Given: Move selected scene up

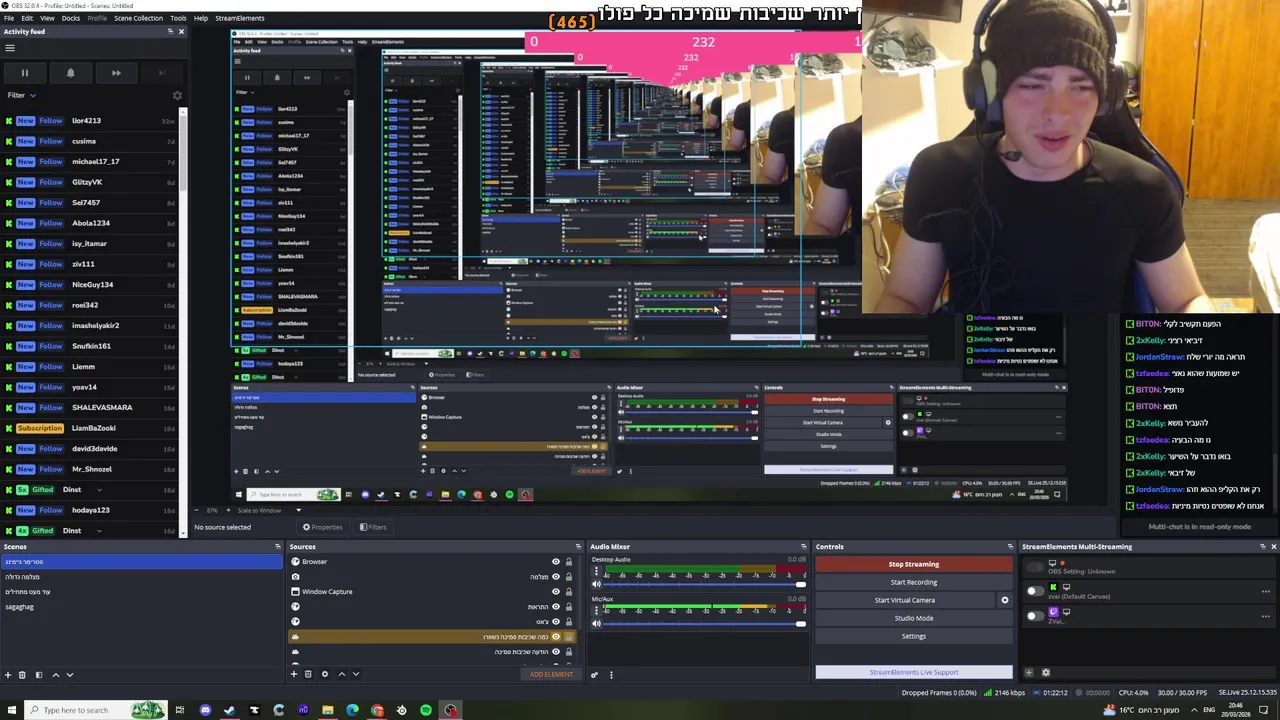Looking at the screenshot, I should click(56, 675).
